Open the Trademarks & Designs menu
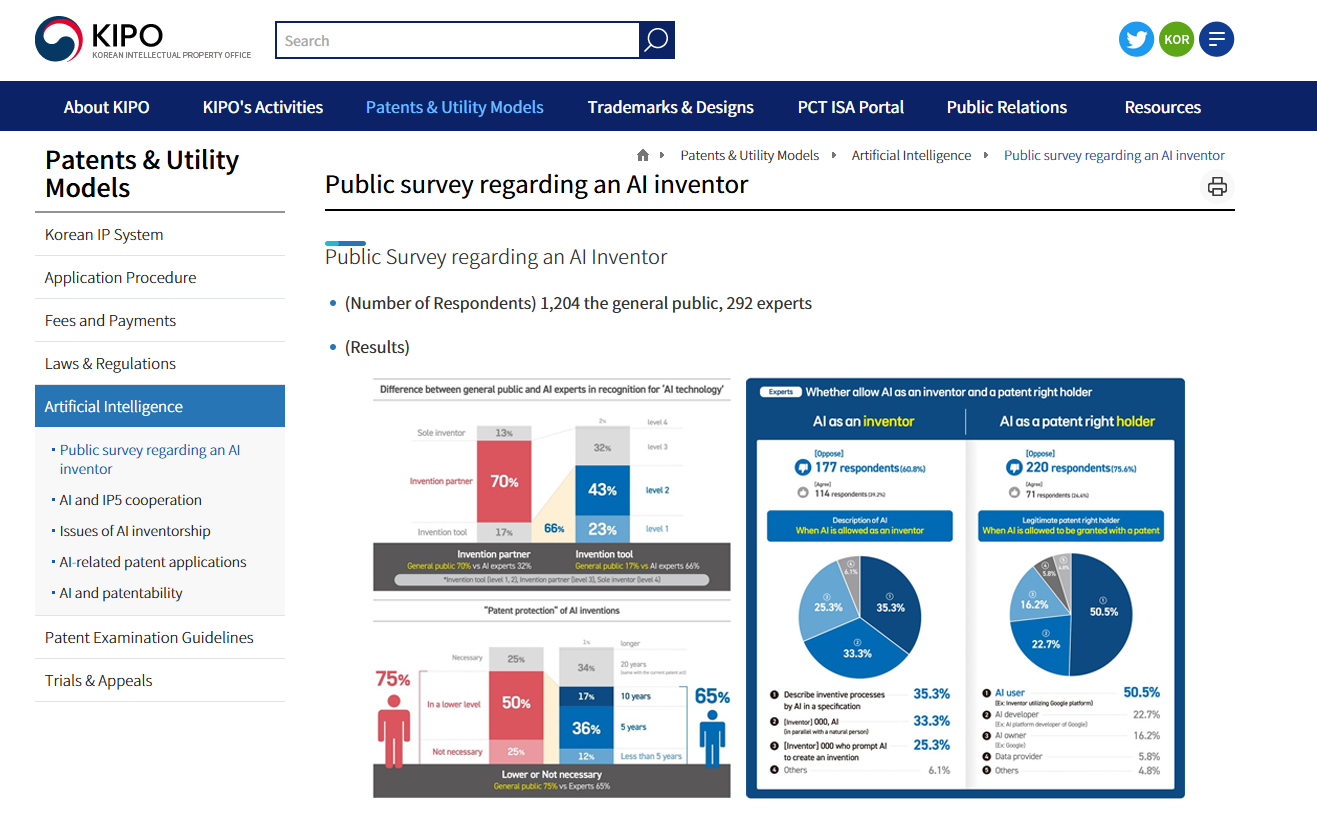The image size is (1317, 823). [670, 107]
